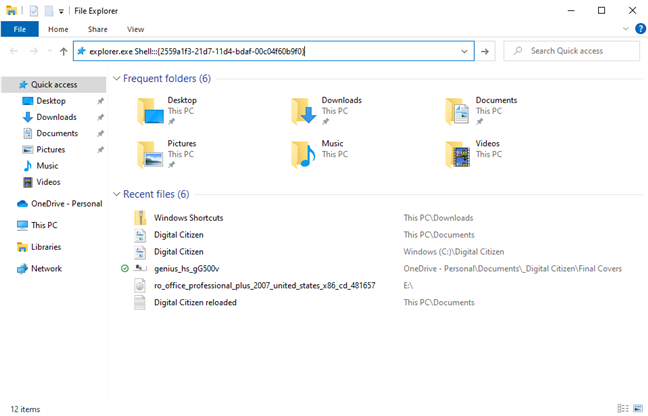Open Pictures in the navigation pane

click(x=50, y=149)
